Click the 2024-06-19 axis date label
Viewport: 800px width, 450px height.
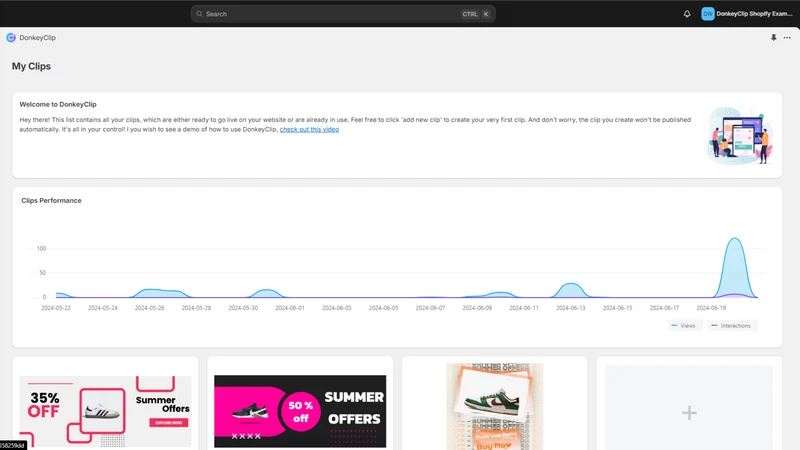click(x=711, y=308)
